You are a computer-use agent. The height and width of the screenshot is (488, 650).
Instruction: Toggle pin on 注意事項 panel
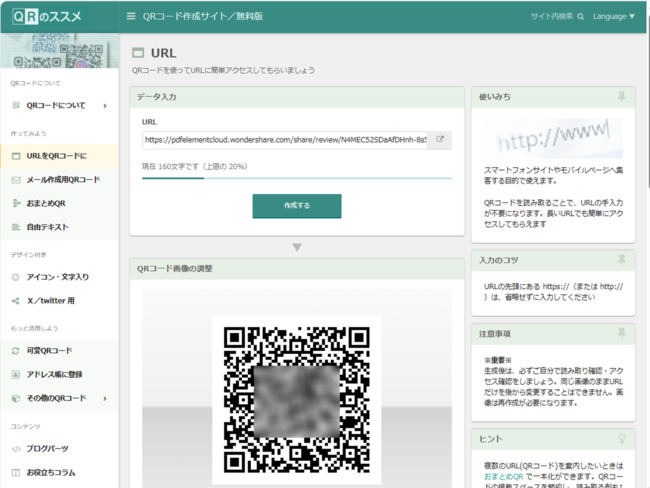[621, 333]
